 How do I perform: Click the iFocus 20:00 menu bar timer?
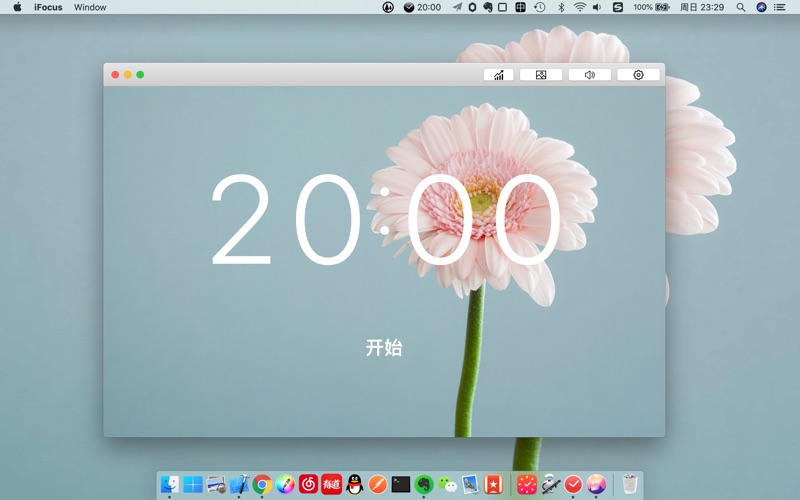422,7
